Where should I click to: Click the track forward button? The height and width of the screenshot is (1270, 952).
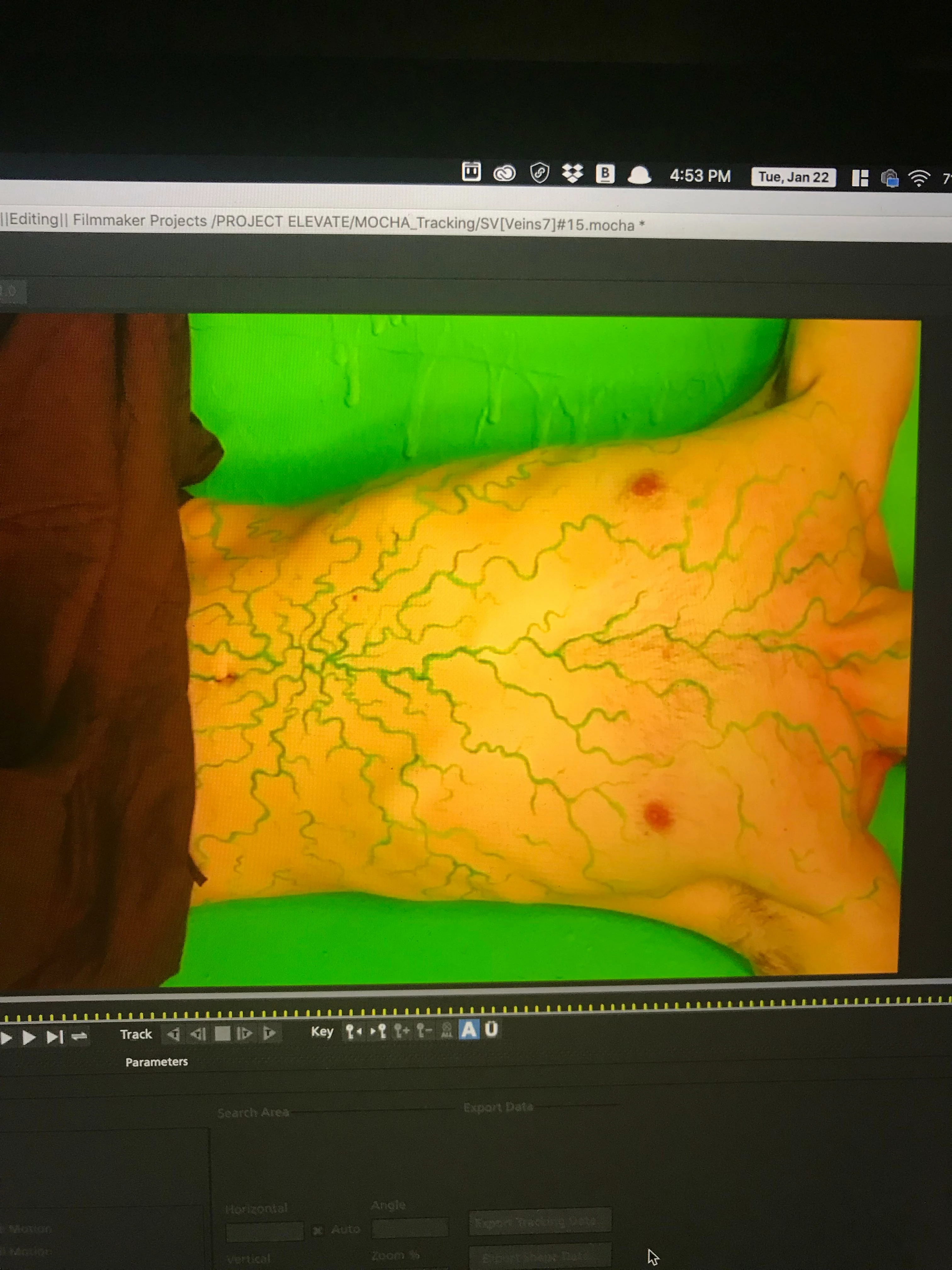(x=269, y=1033)
